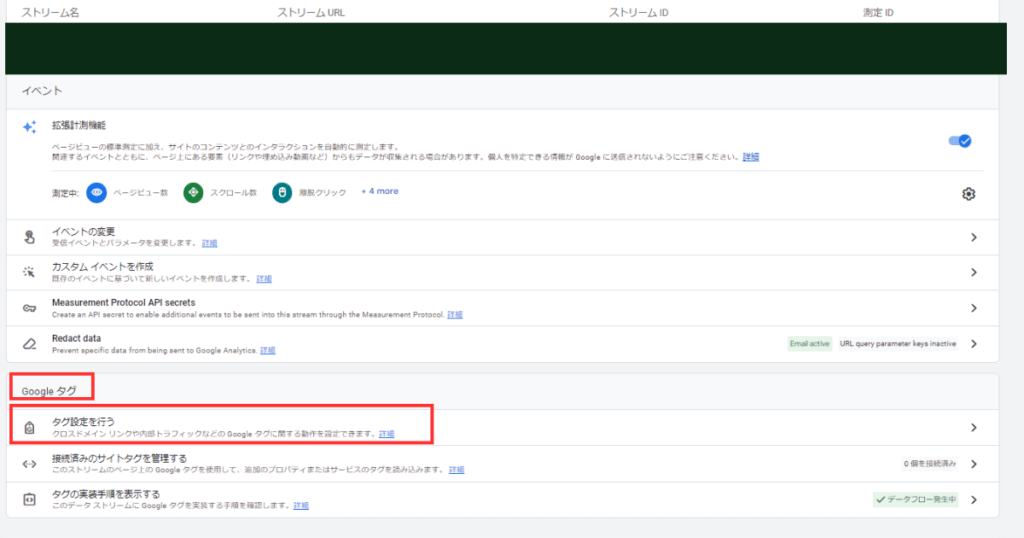Click the 0 個を接続済み status text
This screenshot has height=538, width=1024.
click(929, 464)
